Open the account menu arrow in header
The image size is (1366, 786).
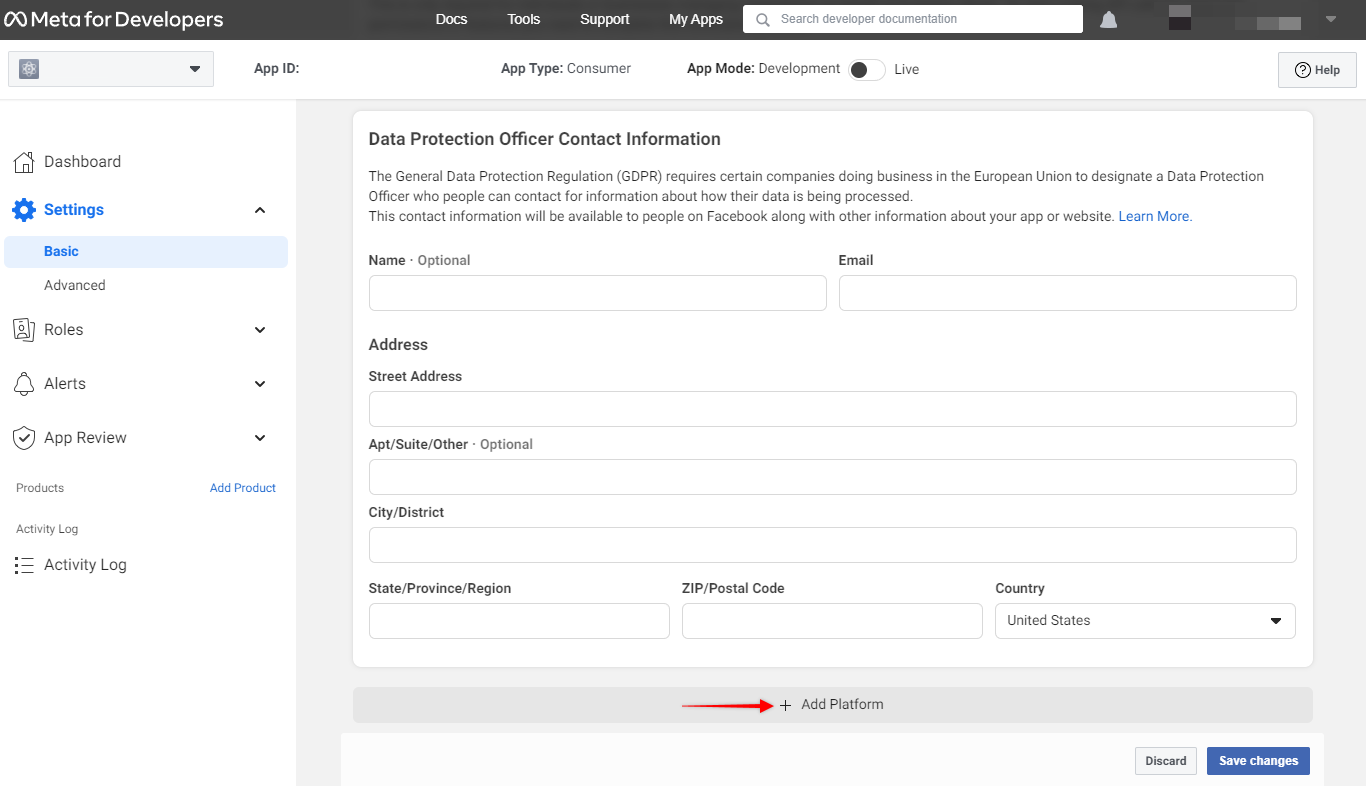(1330, 19)
